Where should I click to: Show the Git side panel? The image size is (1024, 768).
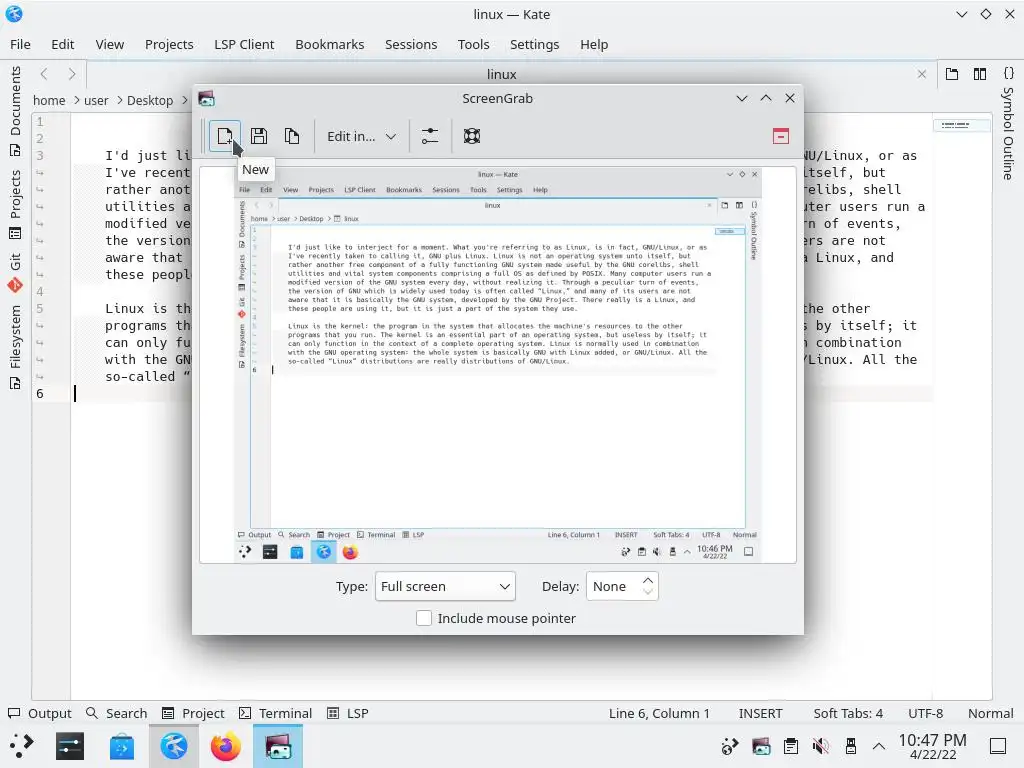point(15,272)
